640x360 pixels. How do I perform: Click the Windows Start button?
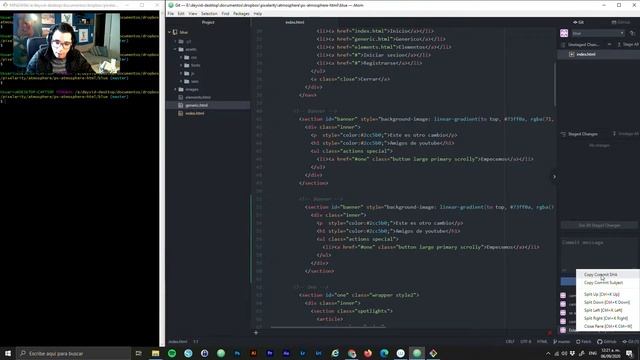pyautogui.click(x=8, y=353)
